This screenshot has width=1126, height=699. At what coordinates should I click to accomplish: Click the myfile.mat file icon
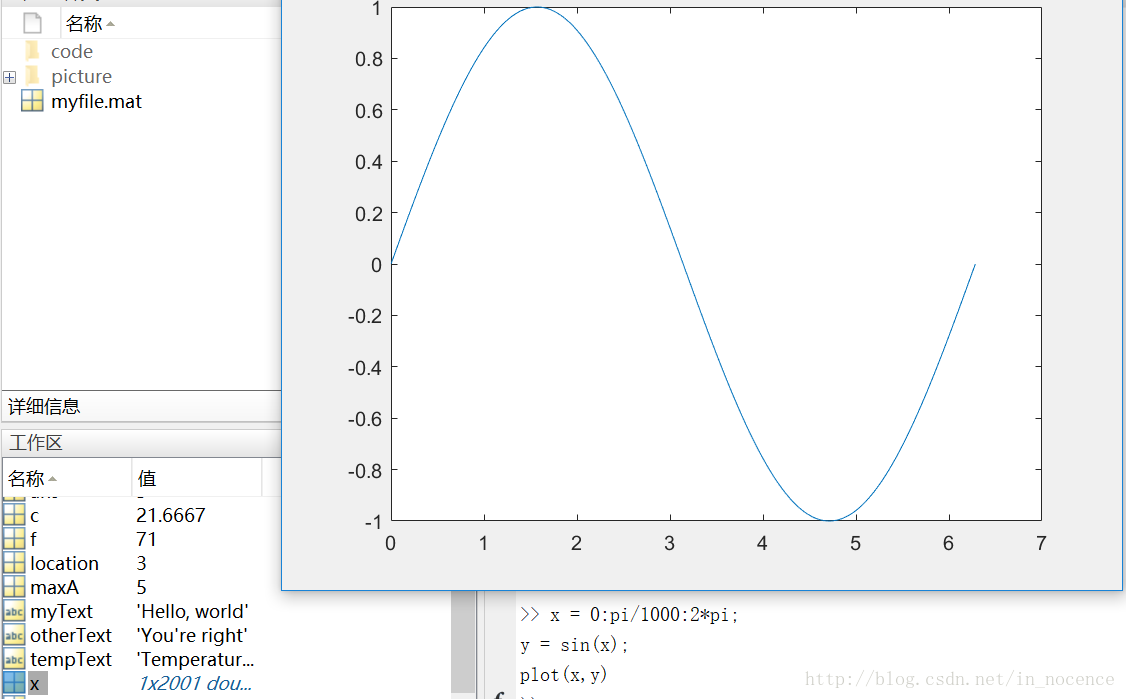(x=32, y=101)
